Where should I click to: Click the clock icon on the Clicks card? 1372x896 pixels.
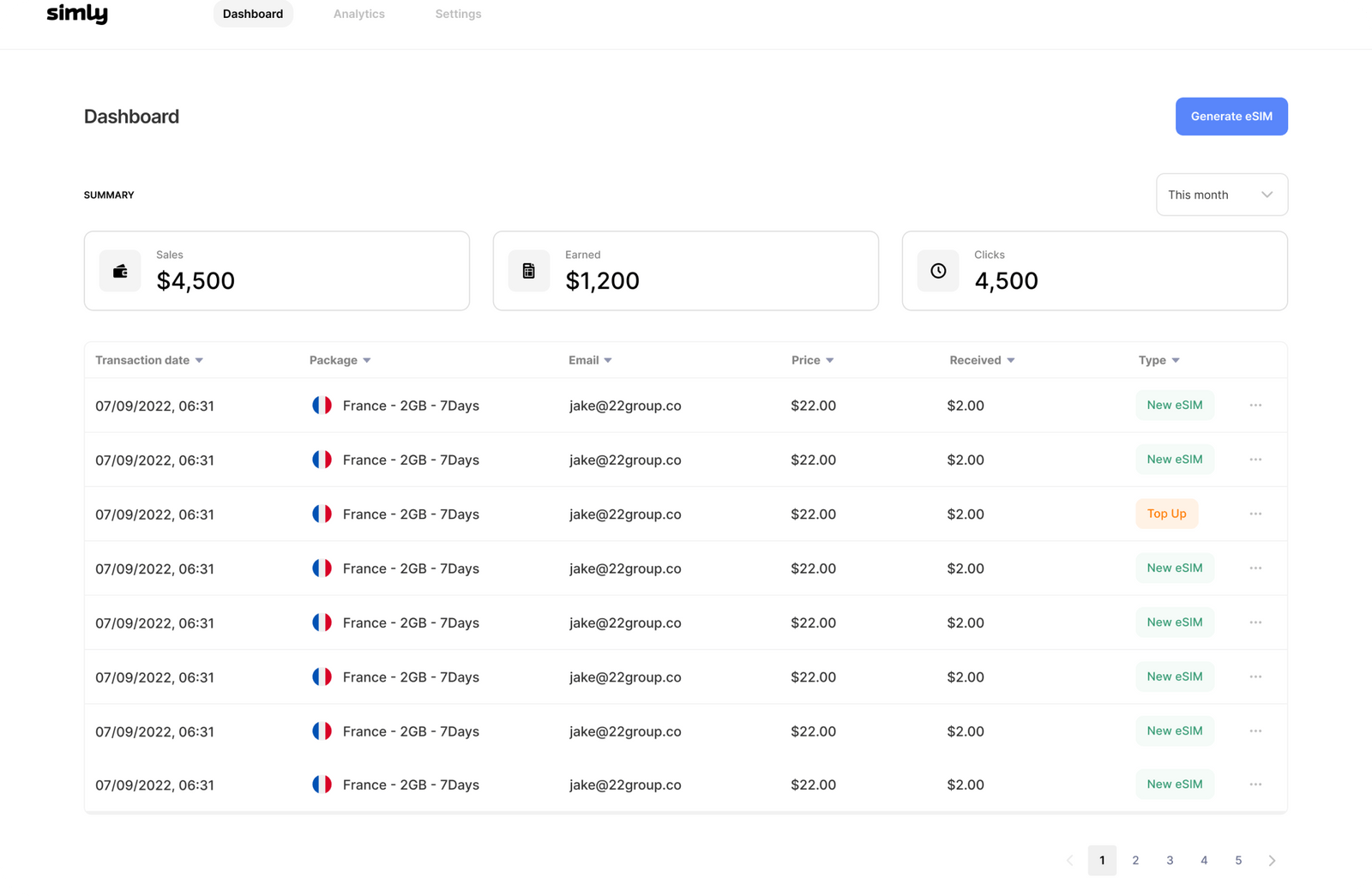[x=938, y=270]
